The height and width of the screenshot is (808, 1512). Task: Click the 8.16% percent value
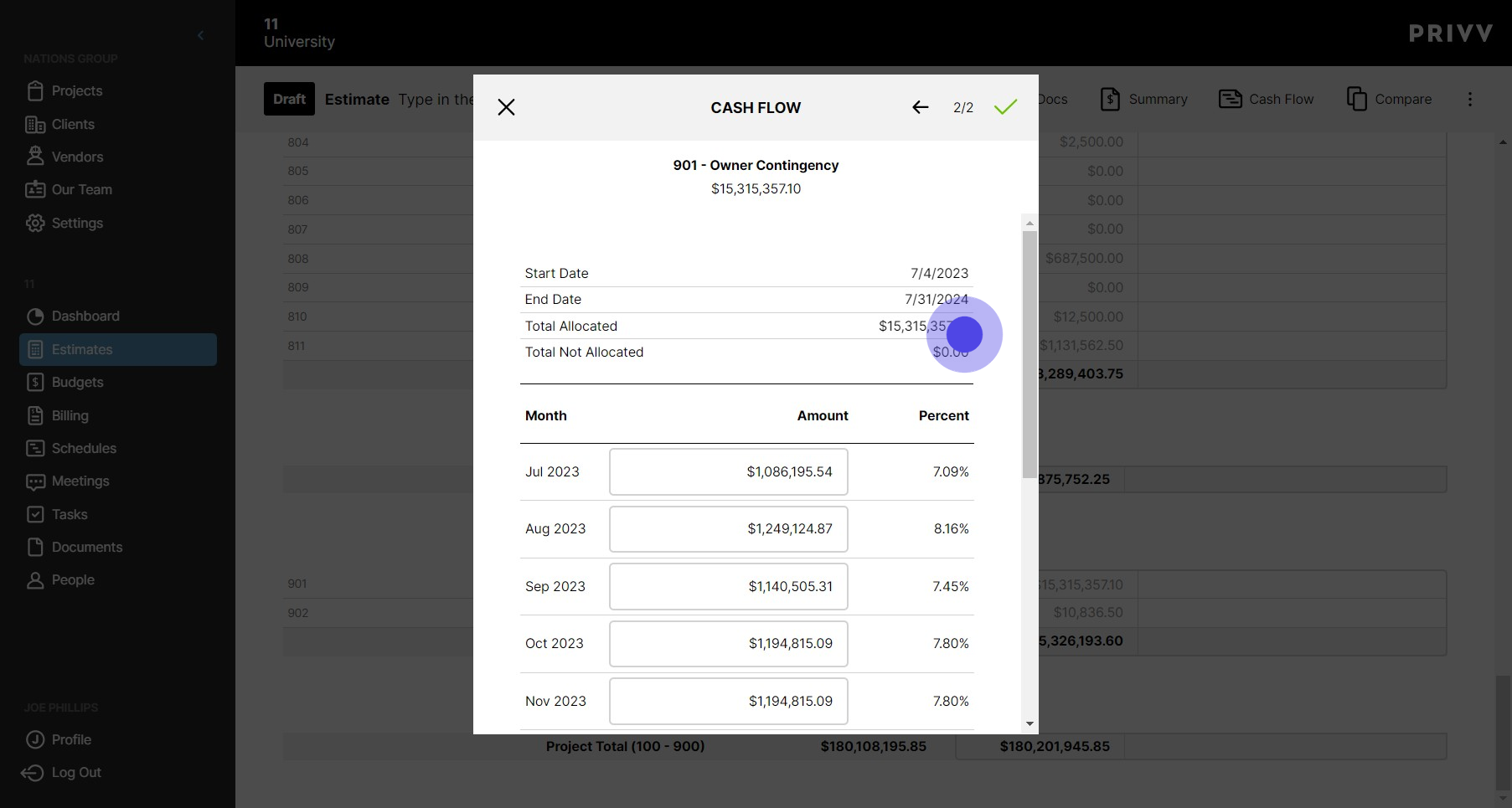[x=951, y=528]
